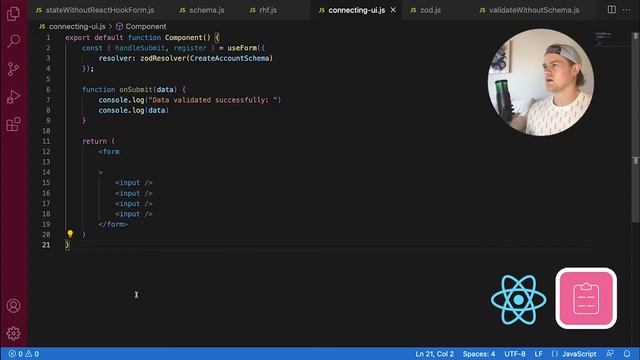The height and width of the screenshot is (360, 640).
Task: Click LF end of line setting
Action: [538, 354]
